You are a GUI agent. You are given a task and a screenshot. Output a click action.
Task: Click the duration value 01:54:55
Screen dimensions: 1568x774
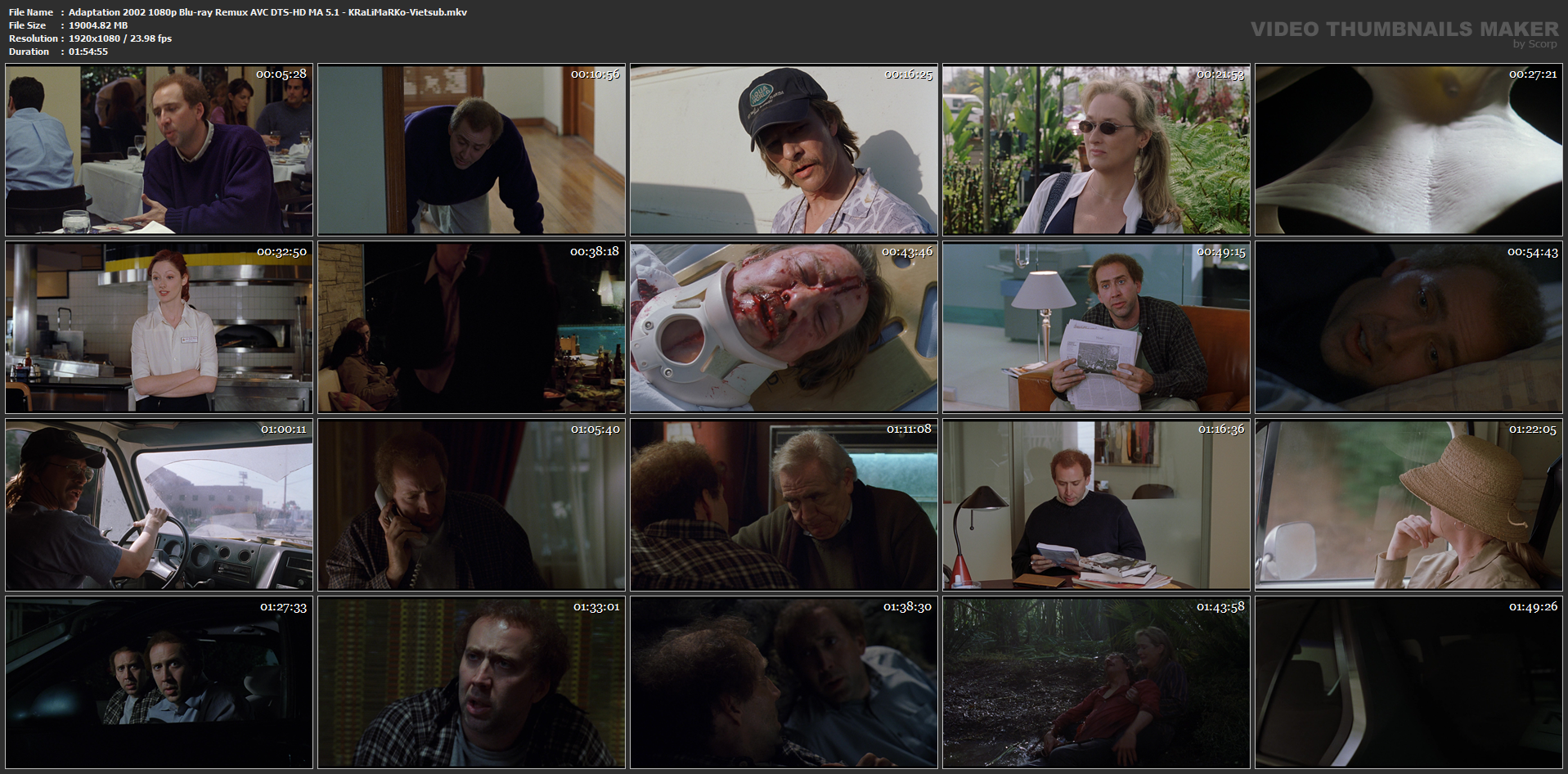88,52
